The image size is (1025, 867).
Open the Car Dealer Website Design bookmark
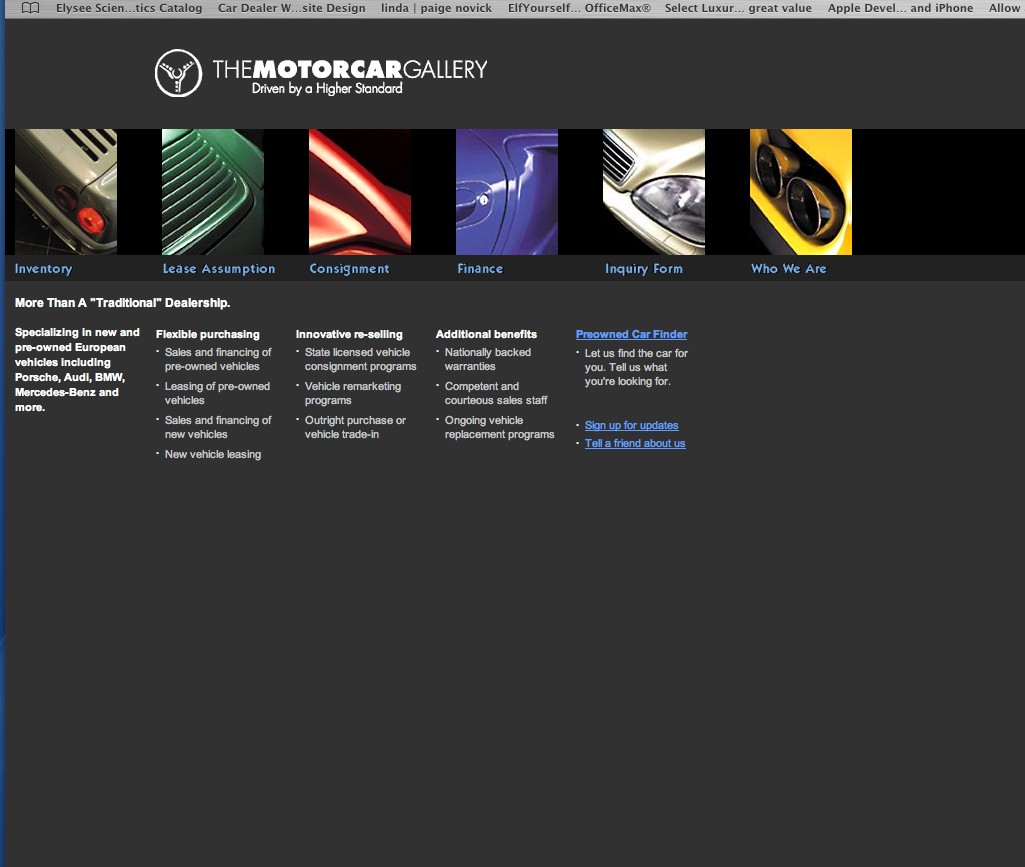pos(292,8)
